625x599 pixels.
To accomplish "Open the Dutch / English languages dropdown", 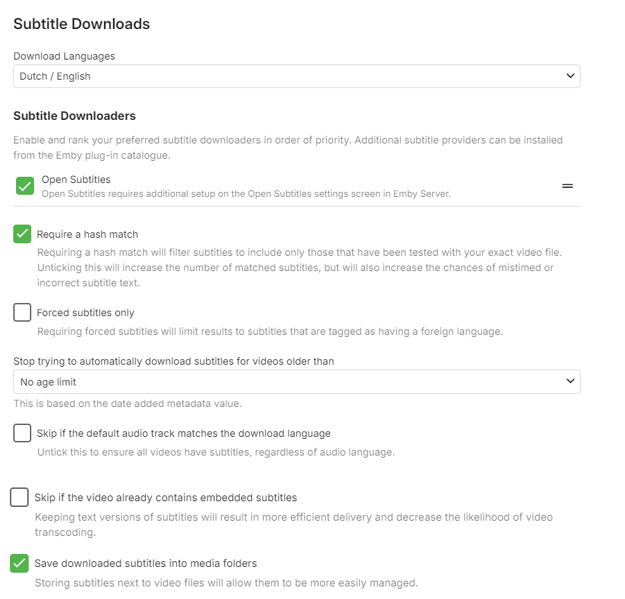I will [296, 76].
